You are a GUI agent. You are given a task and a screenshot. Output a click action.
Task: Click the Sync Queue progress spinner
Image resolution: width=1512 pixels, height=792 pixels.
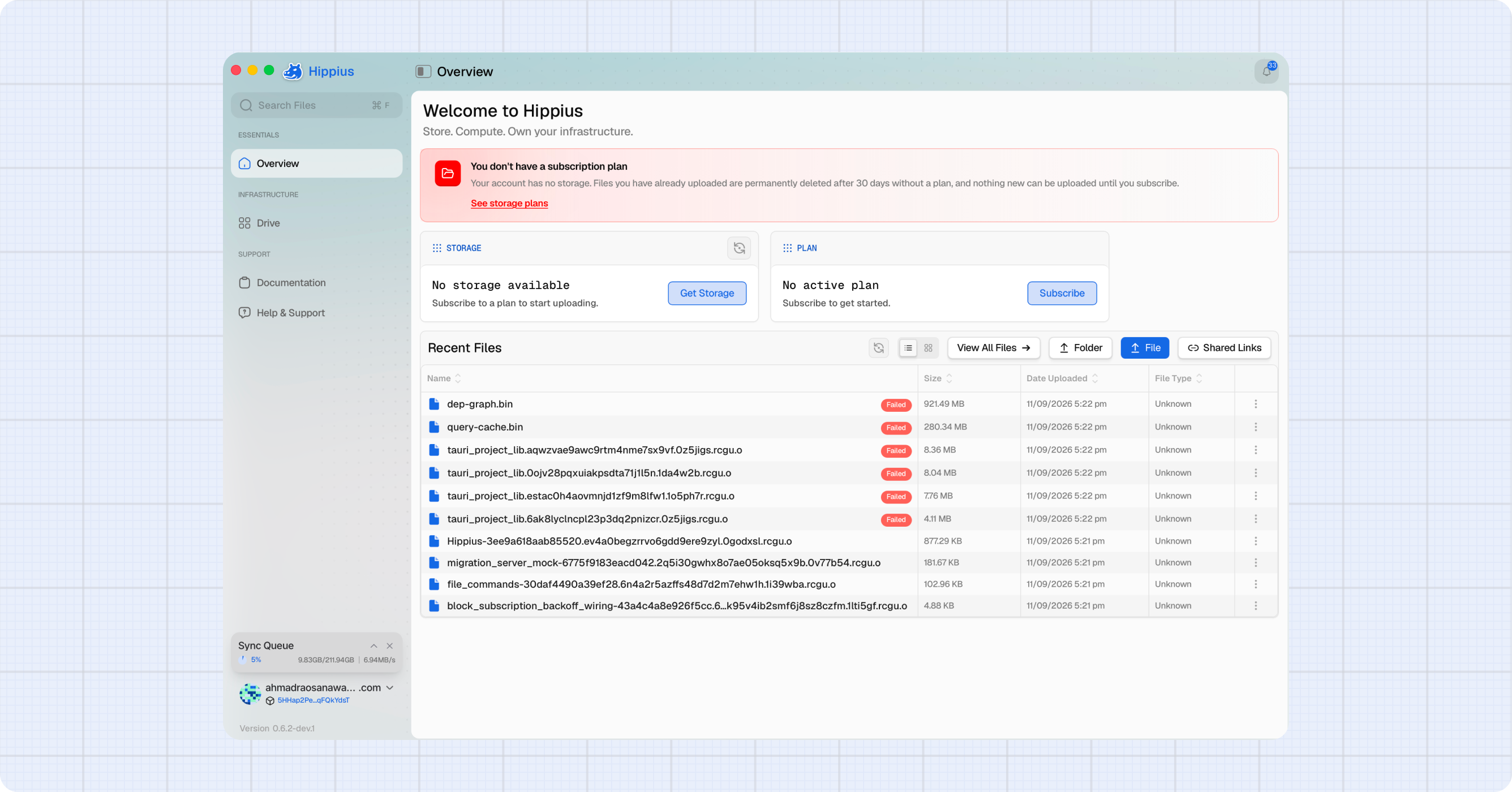tap(243, 660)
